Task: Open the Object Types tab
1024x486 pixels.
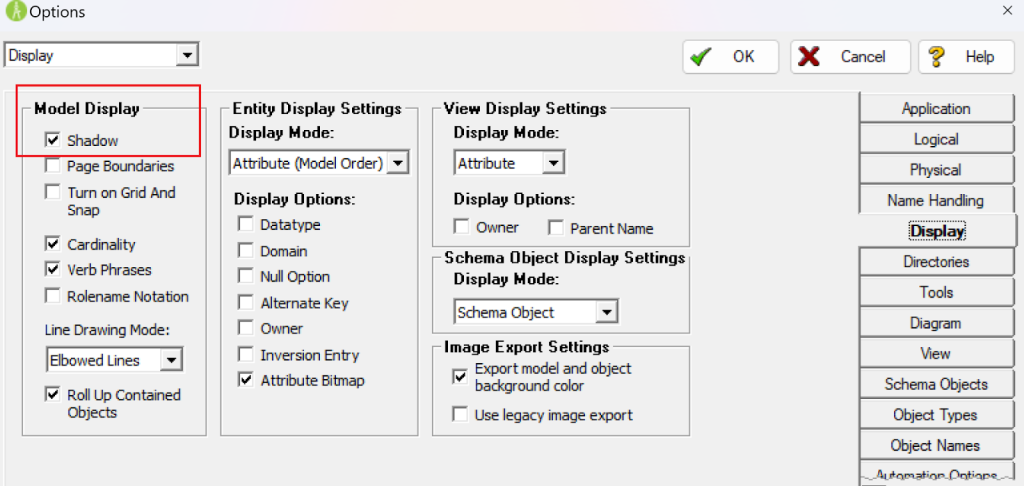Action: [x=936, y=415]
